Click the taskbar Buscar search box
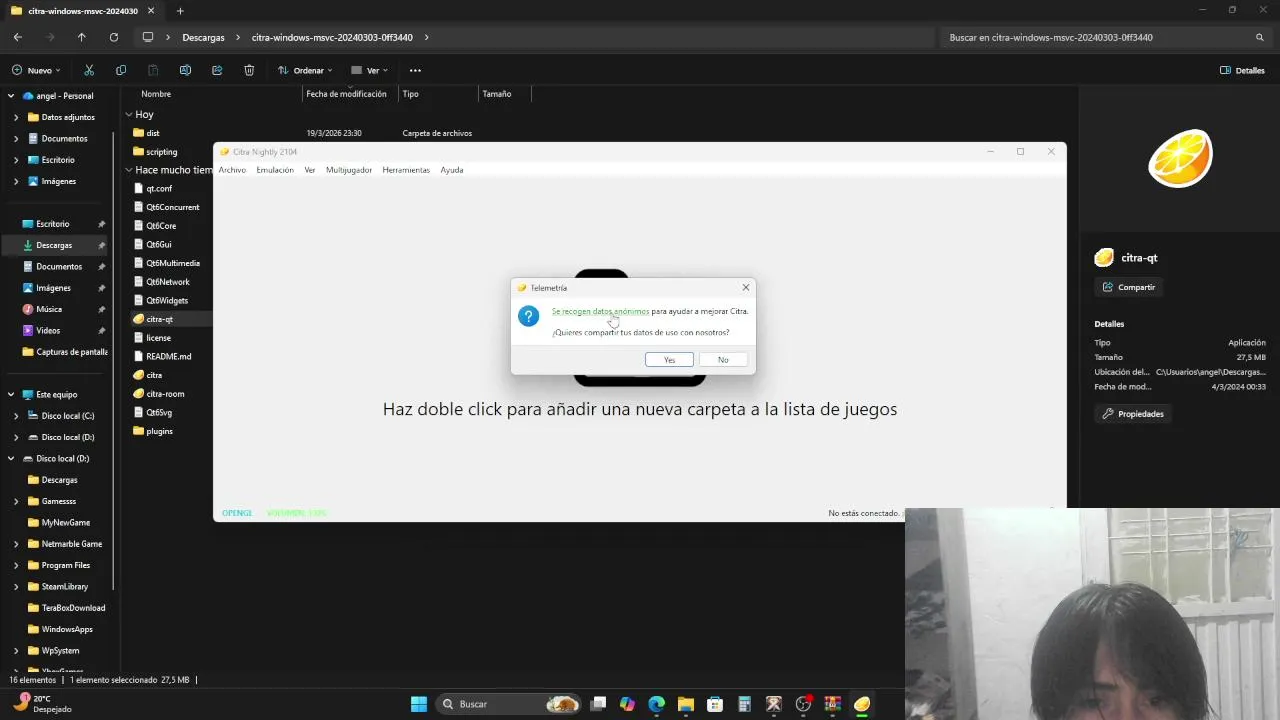This screenshot has width=1280, height=720. tap(510, 704)
